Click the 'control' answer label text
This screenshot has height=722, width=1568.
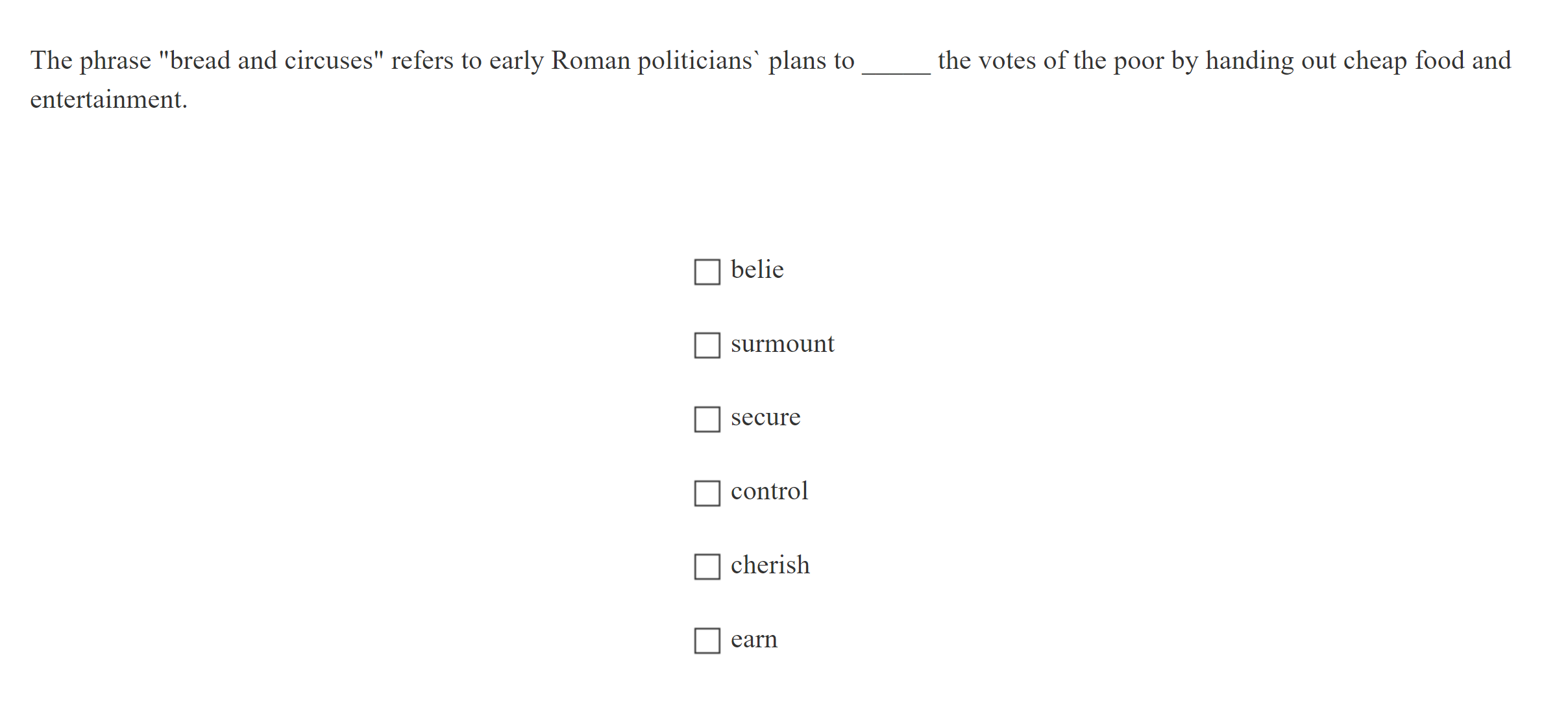pyautogui.click(x=769, y=491)
